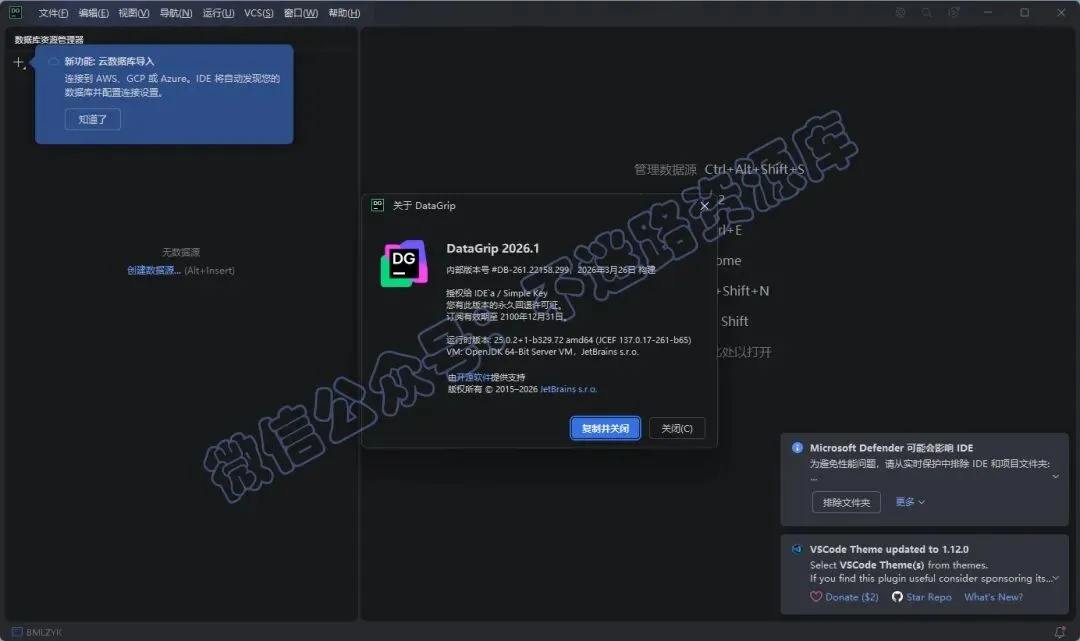Image resolution: width=1080 pixels, height=641 pixels.
Task: Open notifications bell in status bar
Action: [x=1060, y=631]
